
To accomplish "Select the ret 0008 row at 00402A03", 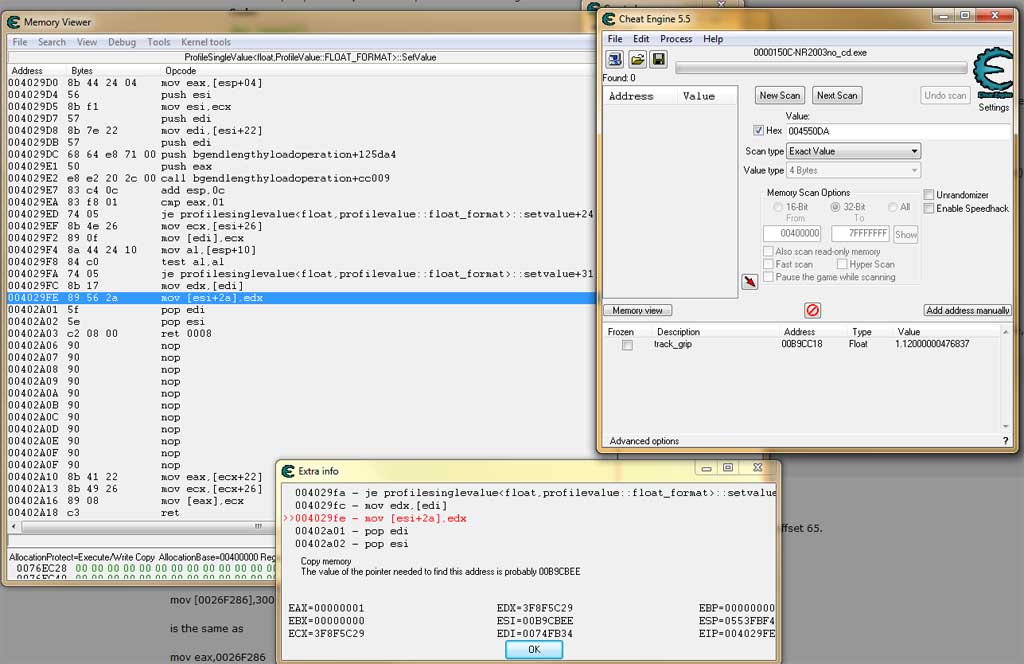I will coord(302,334).
